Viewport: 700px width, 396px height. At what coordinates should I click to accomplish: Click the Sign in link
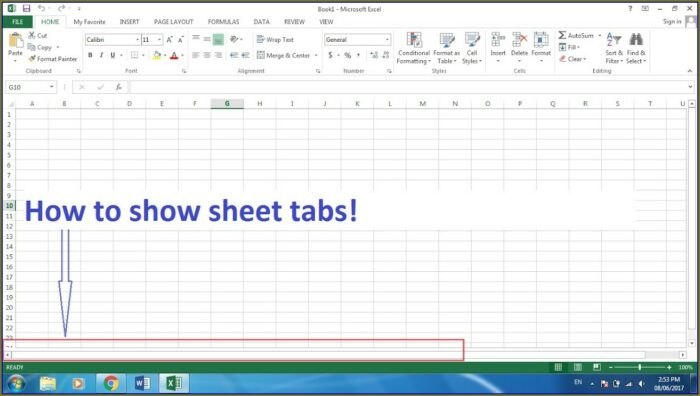[672, 21]
